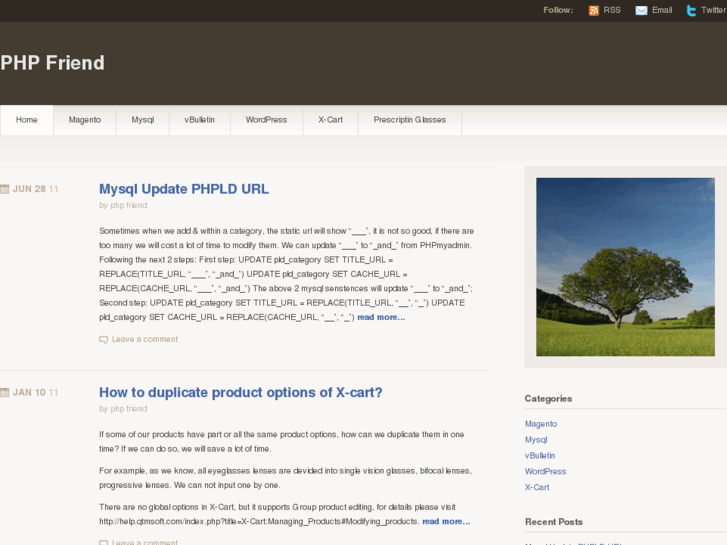Viewport: 727px width, 545px height.
Task: Click by php friend under Mysql post
Action: coord(123,205)
